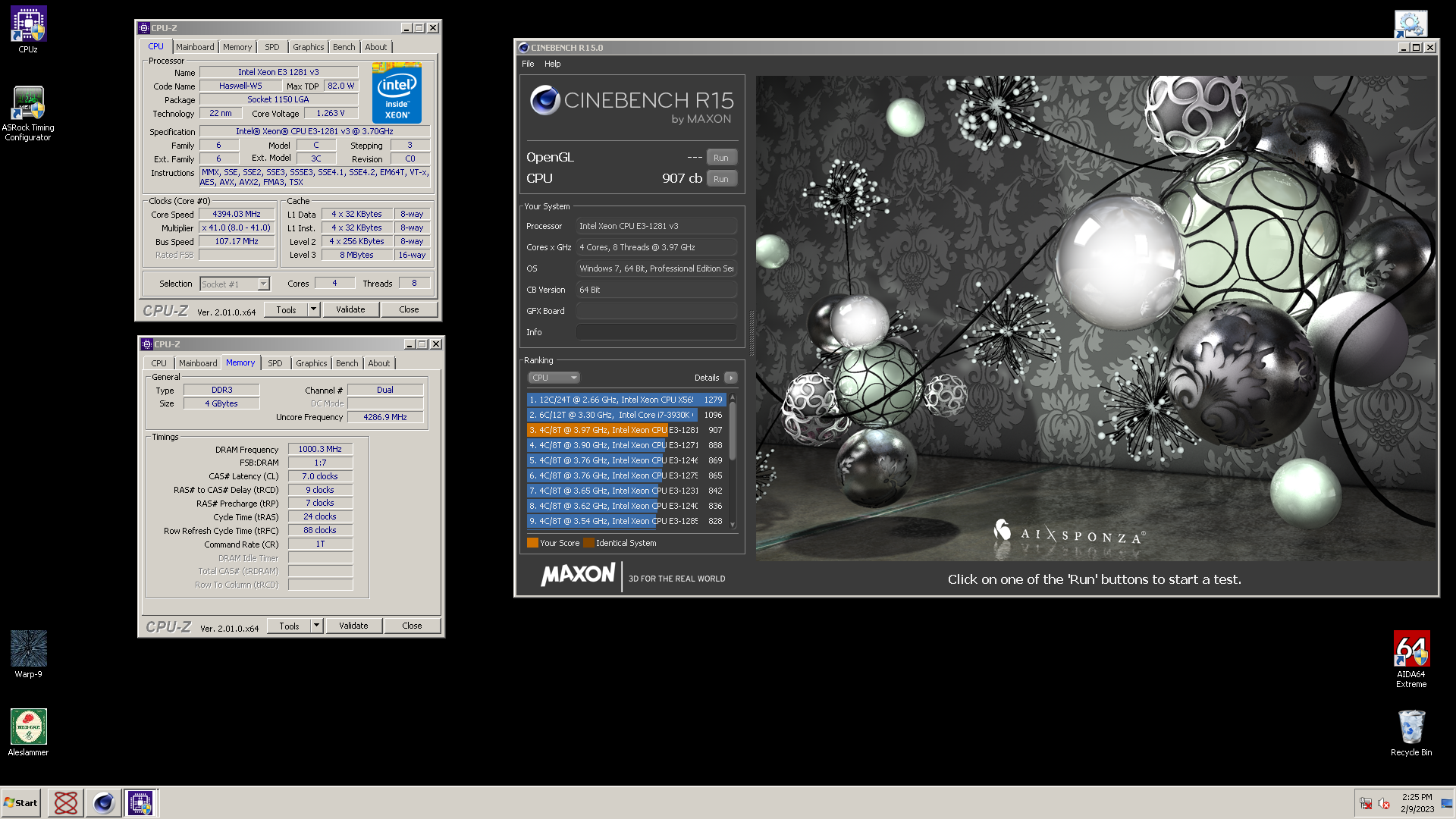The image size is (1456, 819).
Task: Select ranking row 1 Xeon X5650 1279
Action: pos(626,400)
